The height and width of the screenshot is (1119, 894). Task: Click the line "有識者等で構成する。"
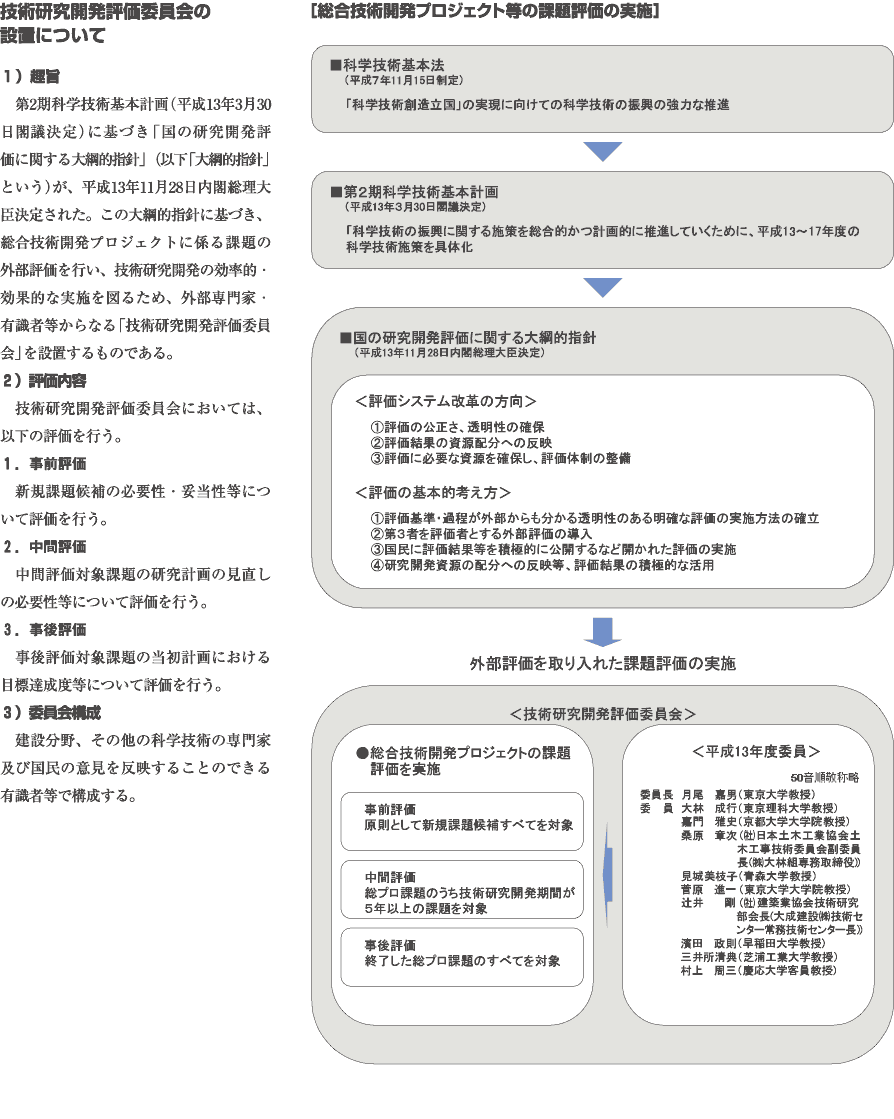point(69,796)
